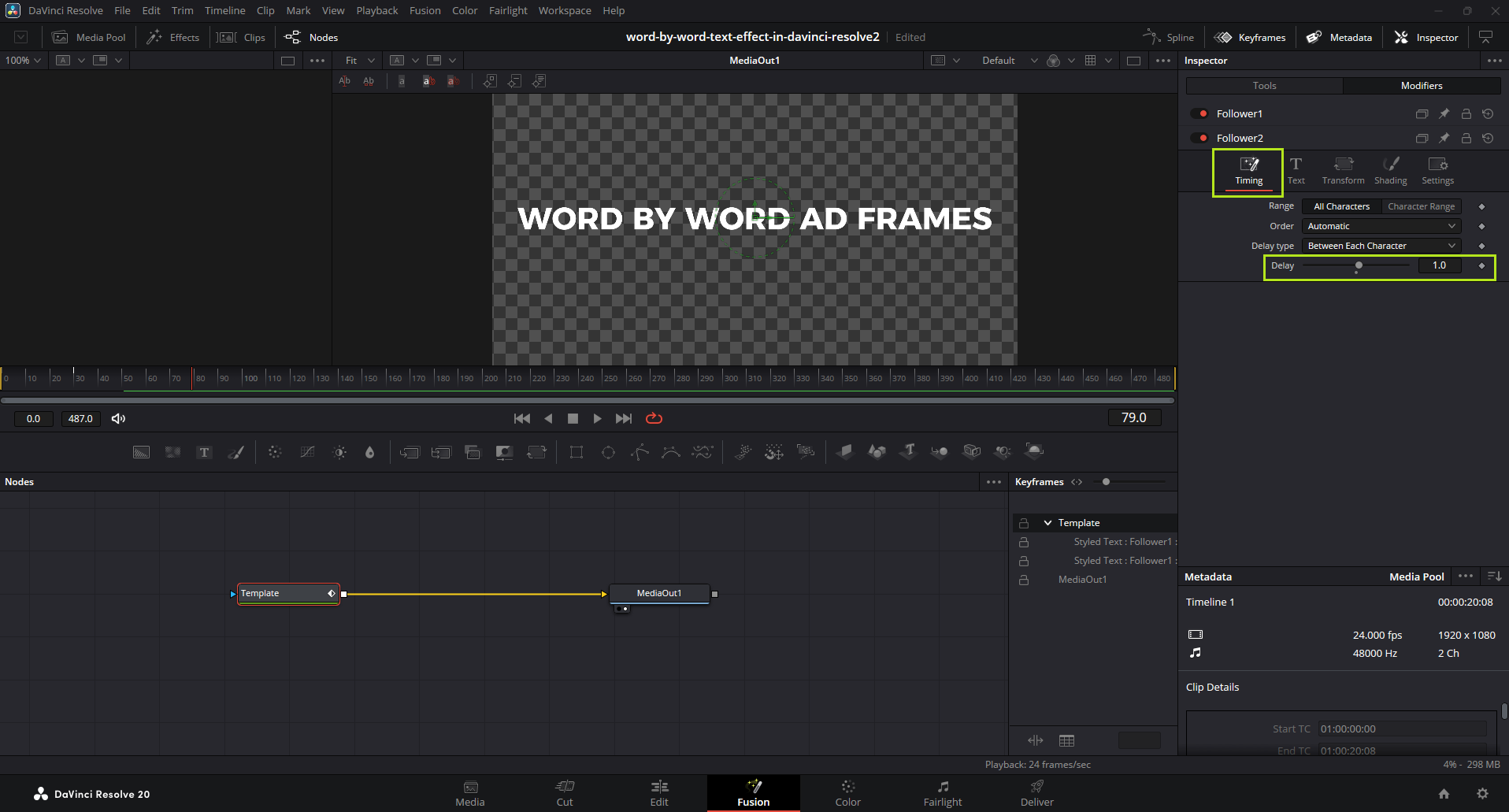Click the Blur droplet tool icon

click(369, 452)
